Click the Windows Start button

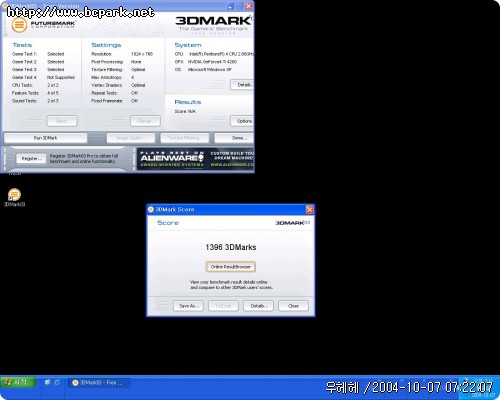(18, 382)
